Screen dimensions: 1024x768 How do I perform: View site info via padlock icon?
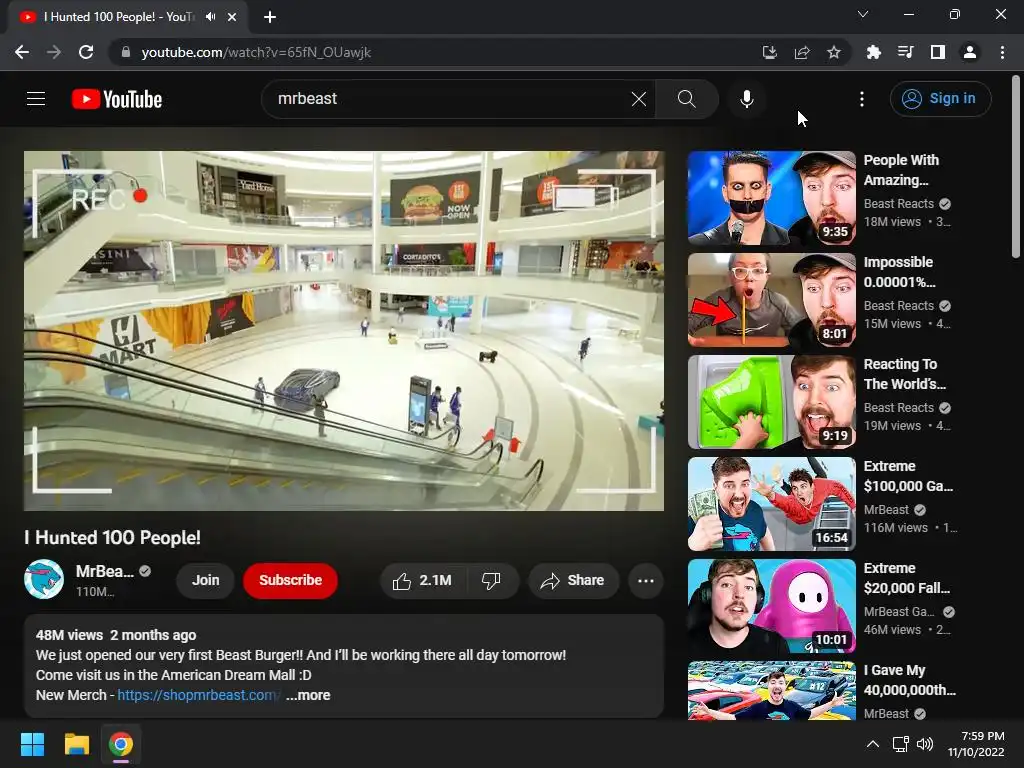click(126, 52)
